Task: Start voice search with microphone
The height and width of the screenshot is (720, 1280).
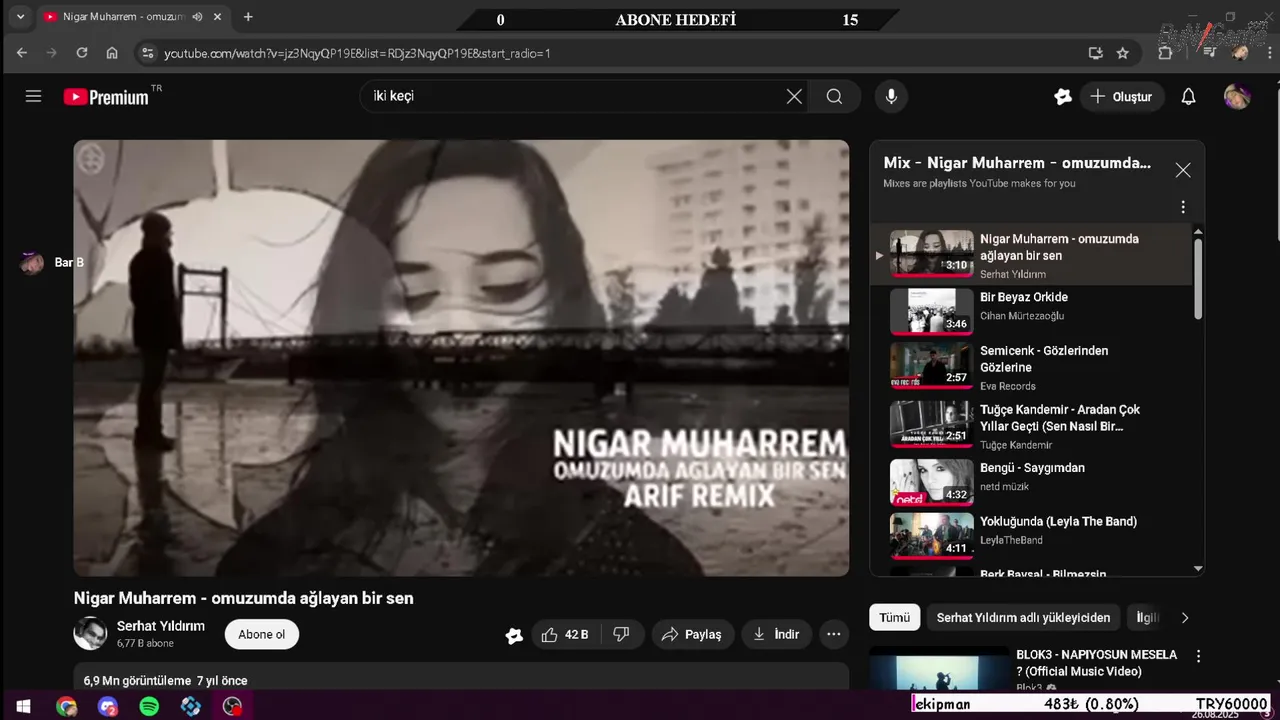Action: coord(891,97)
